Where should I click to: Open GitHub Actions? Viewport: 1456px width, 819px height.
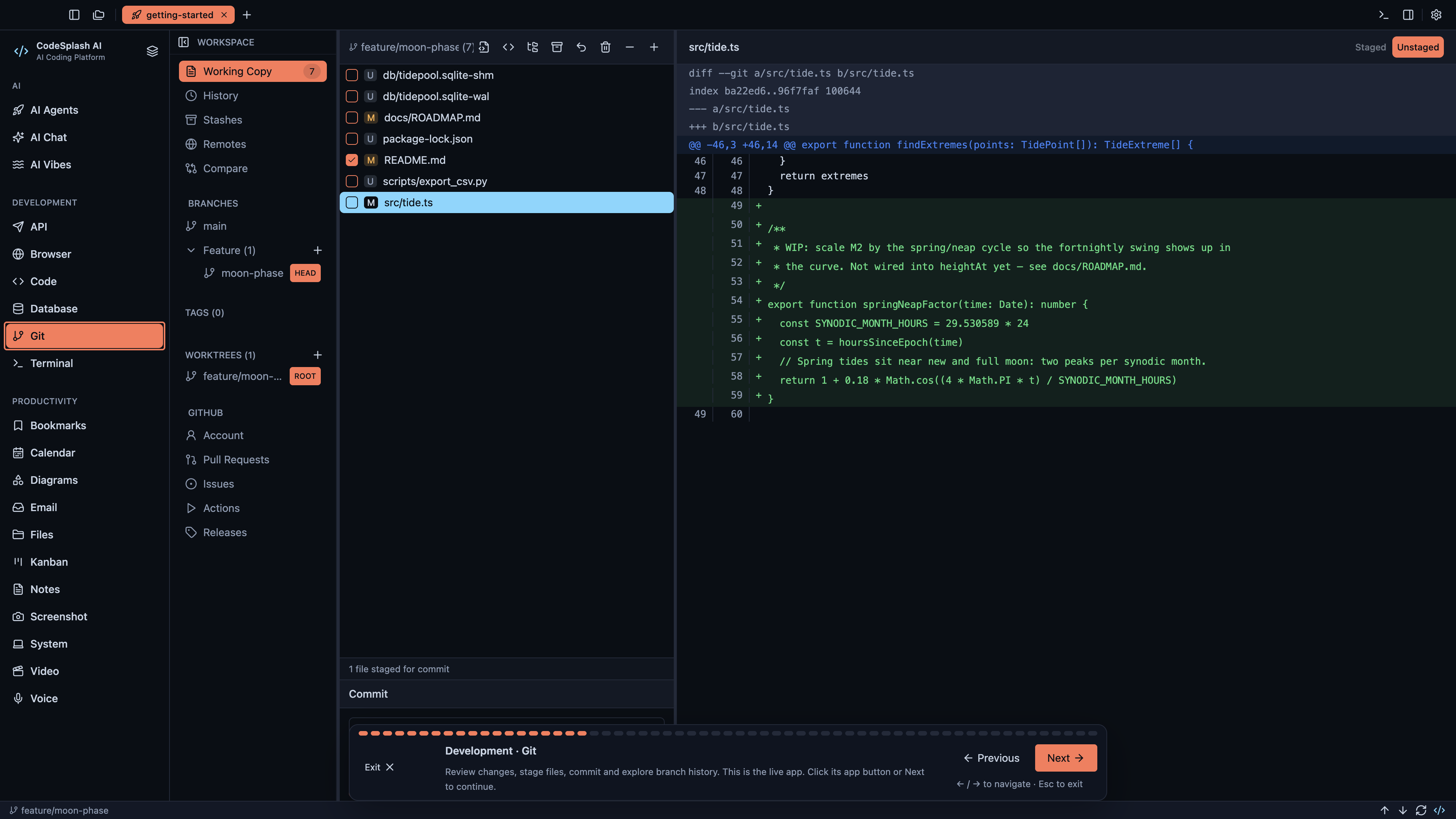(253, 508)
